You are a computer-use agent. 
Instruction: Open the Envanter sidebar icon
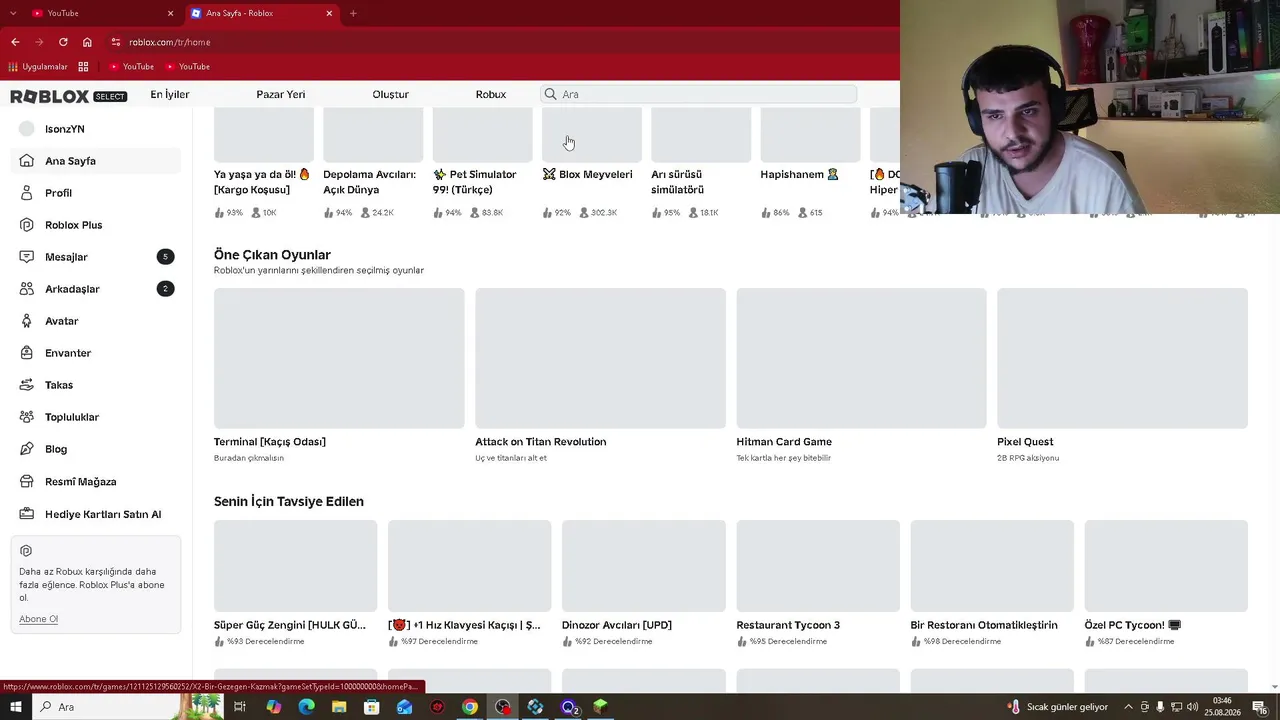(27, 353)
